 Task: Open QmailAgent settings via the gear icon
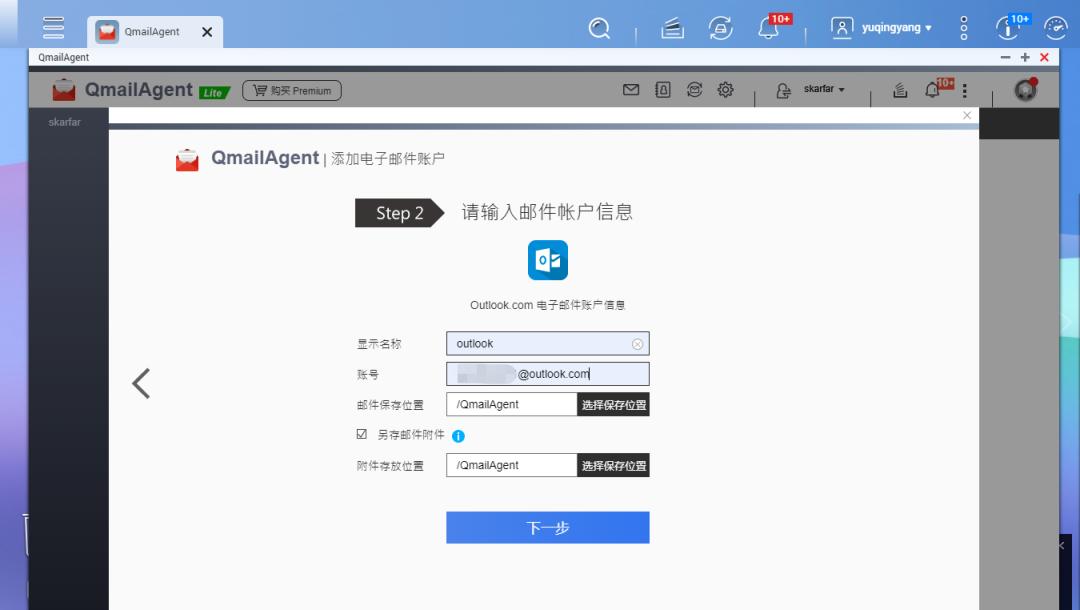[725, 89]
